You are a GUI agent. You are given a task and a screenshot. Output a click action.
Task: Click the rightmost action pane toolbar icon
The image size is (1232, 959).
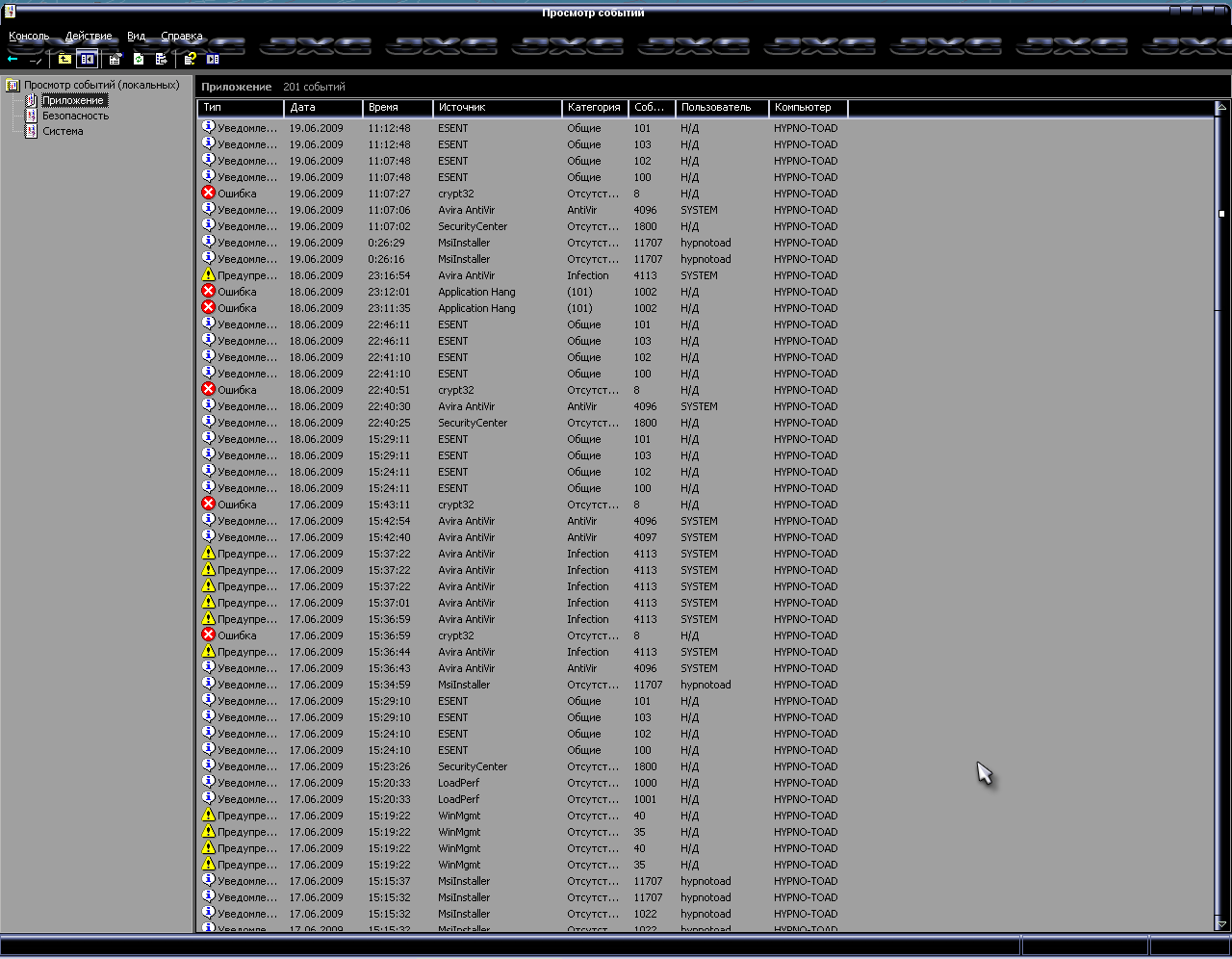point(213,59)
